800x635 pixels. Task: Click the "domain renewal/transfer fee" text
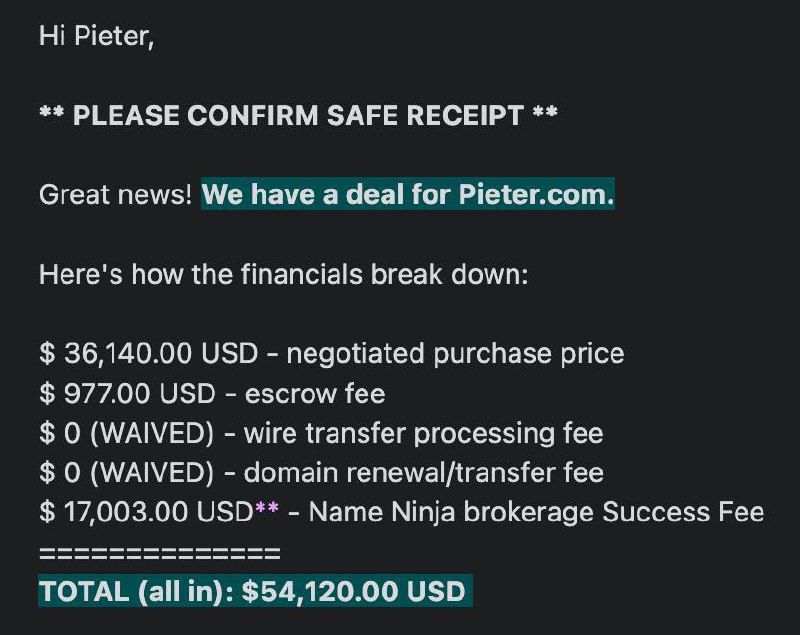[424, 472]
